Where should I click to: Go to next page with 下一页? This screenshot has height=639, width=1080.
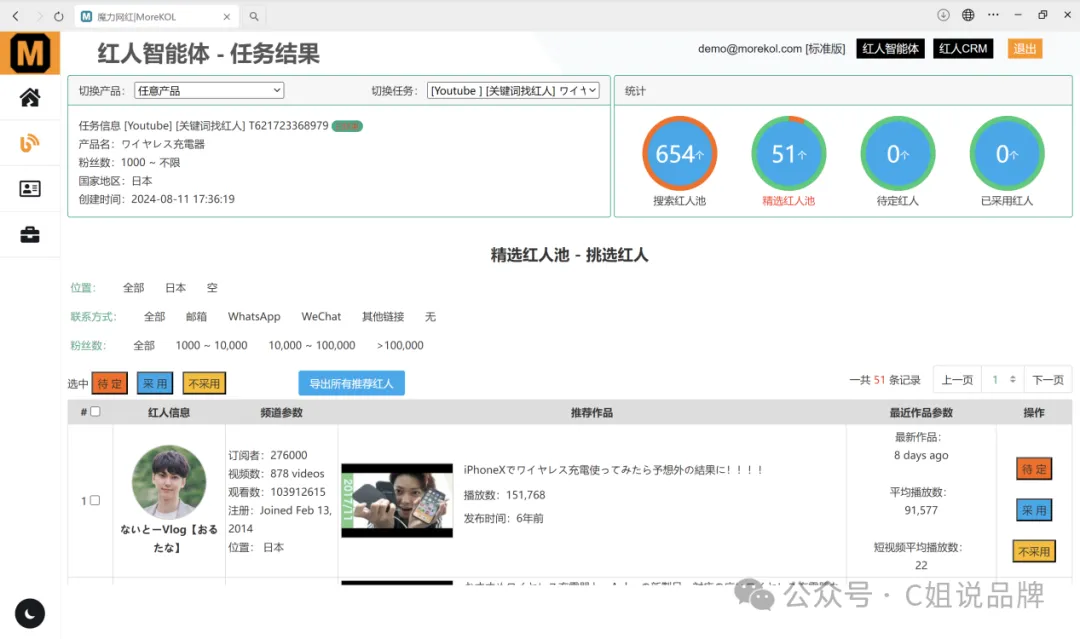click(1048, 379)
